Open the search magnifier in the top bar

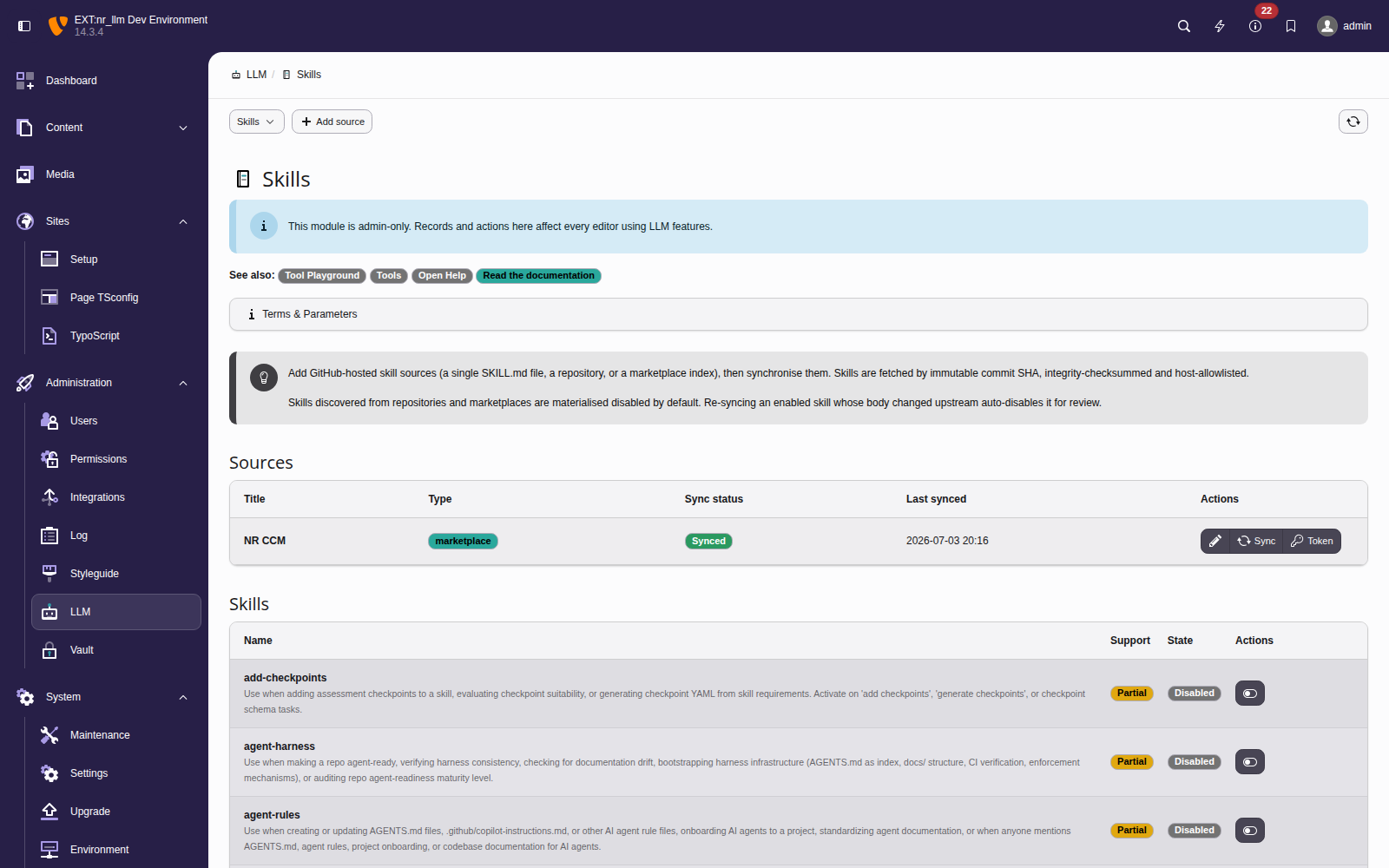pos(1184,26)
